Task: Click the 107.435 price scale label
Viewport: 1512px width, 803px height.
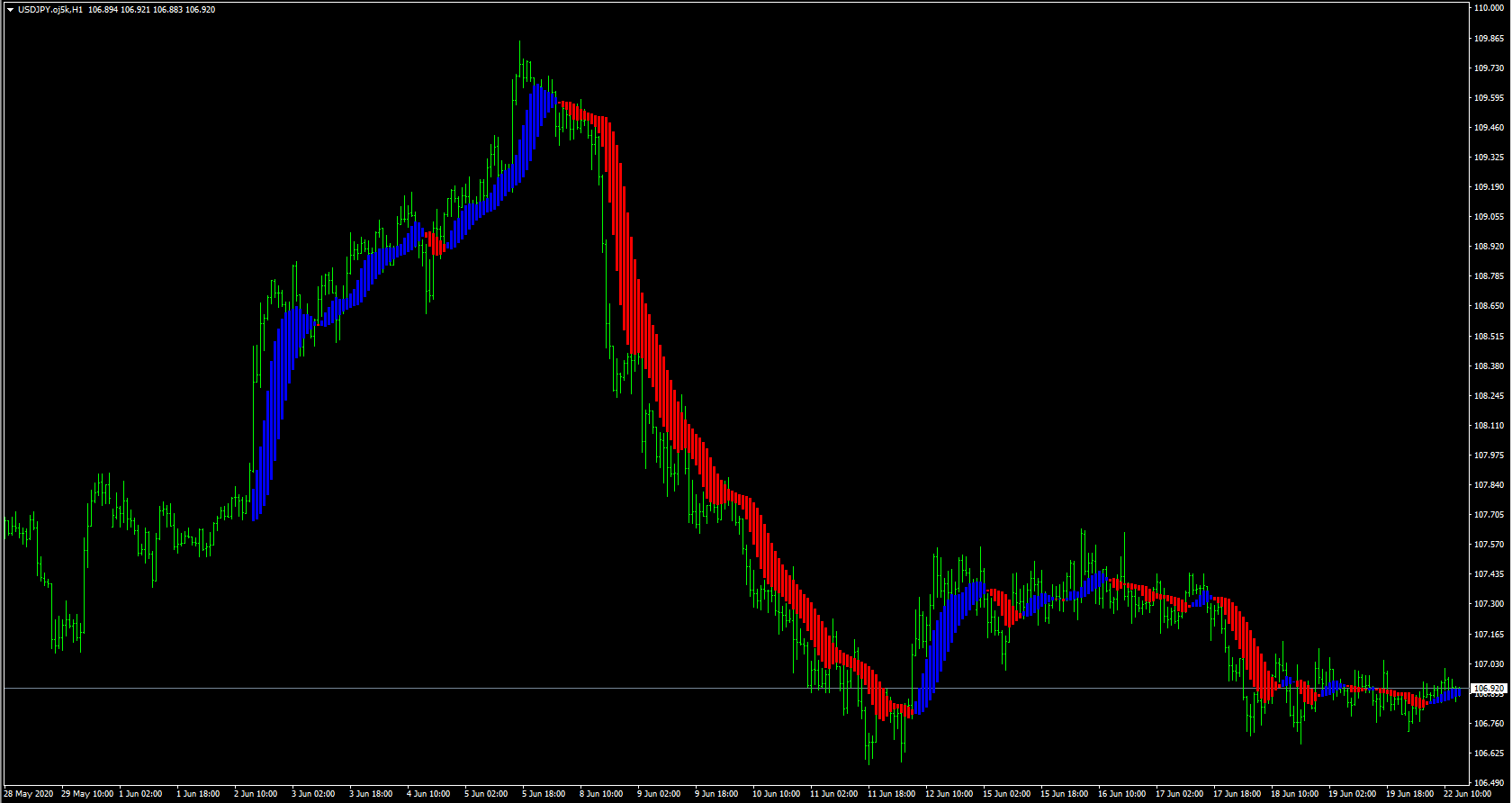Action: (x=1489, y=573)
